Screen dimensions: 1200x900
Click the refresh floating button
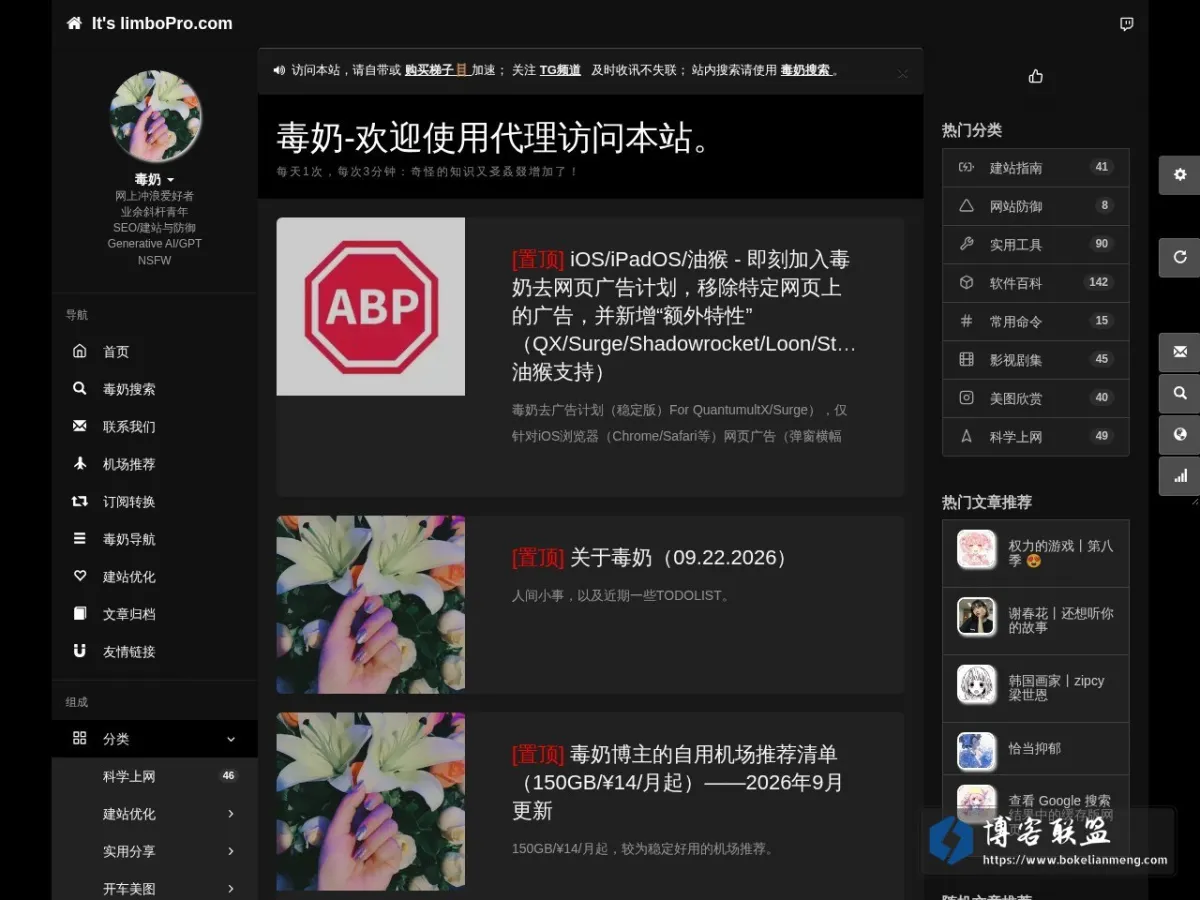tap(1180, 257)
